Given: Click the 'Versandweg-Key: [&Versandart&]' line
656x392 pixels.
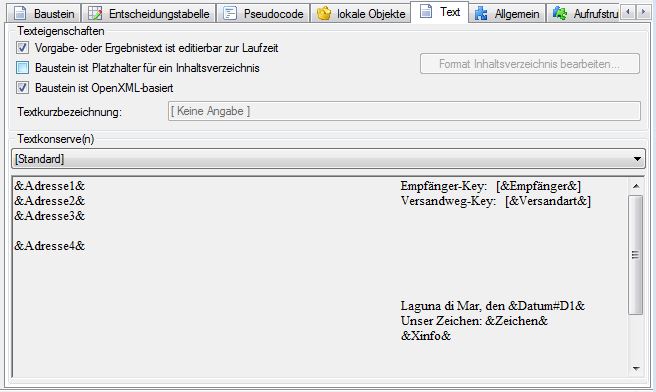Looking at the screenshot, I should 496,201.
